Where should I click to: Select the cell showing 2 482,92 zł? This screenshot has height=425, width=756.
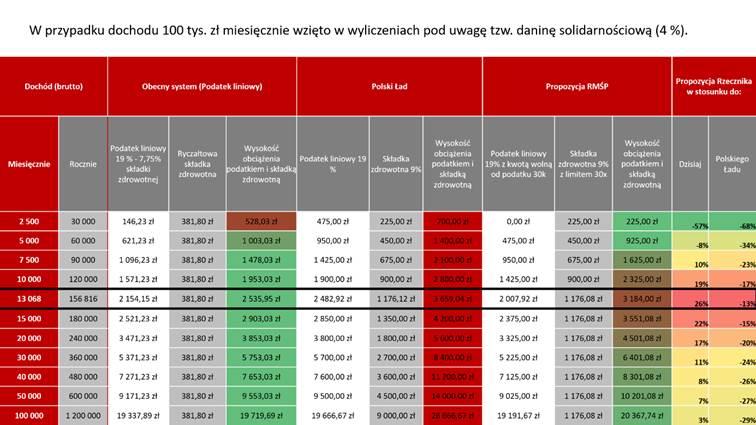[333, 298]
